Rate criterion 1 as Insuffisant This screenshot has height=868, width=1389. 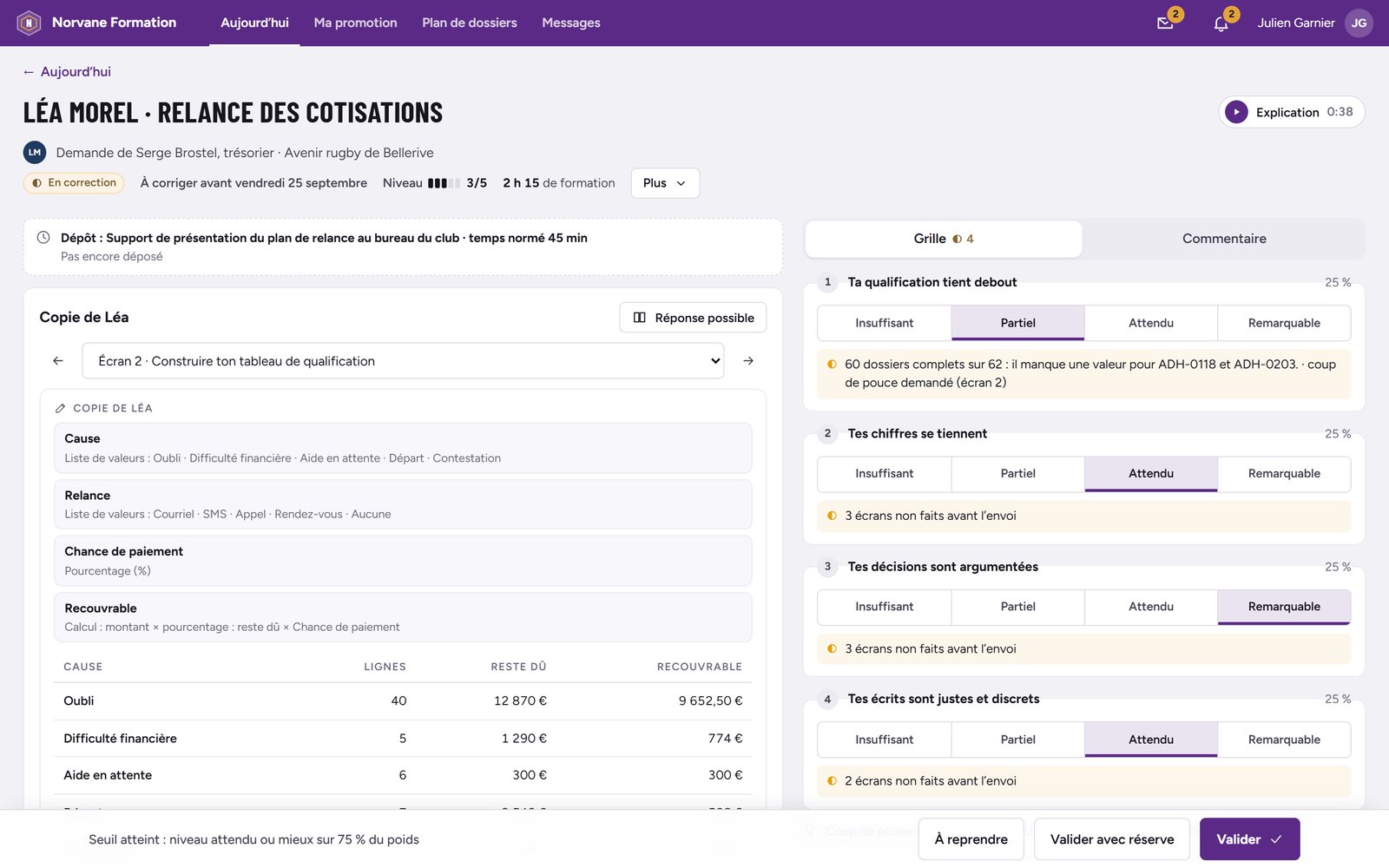coord(884,323)
